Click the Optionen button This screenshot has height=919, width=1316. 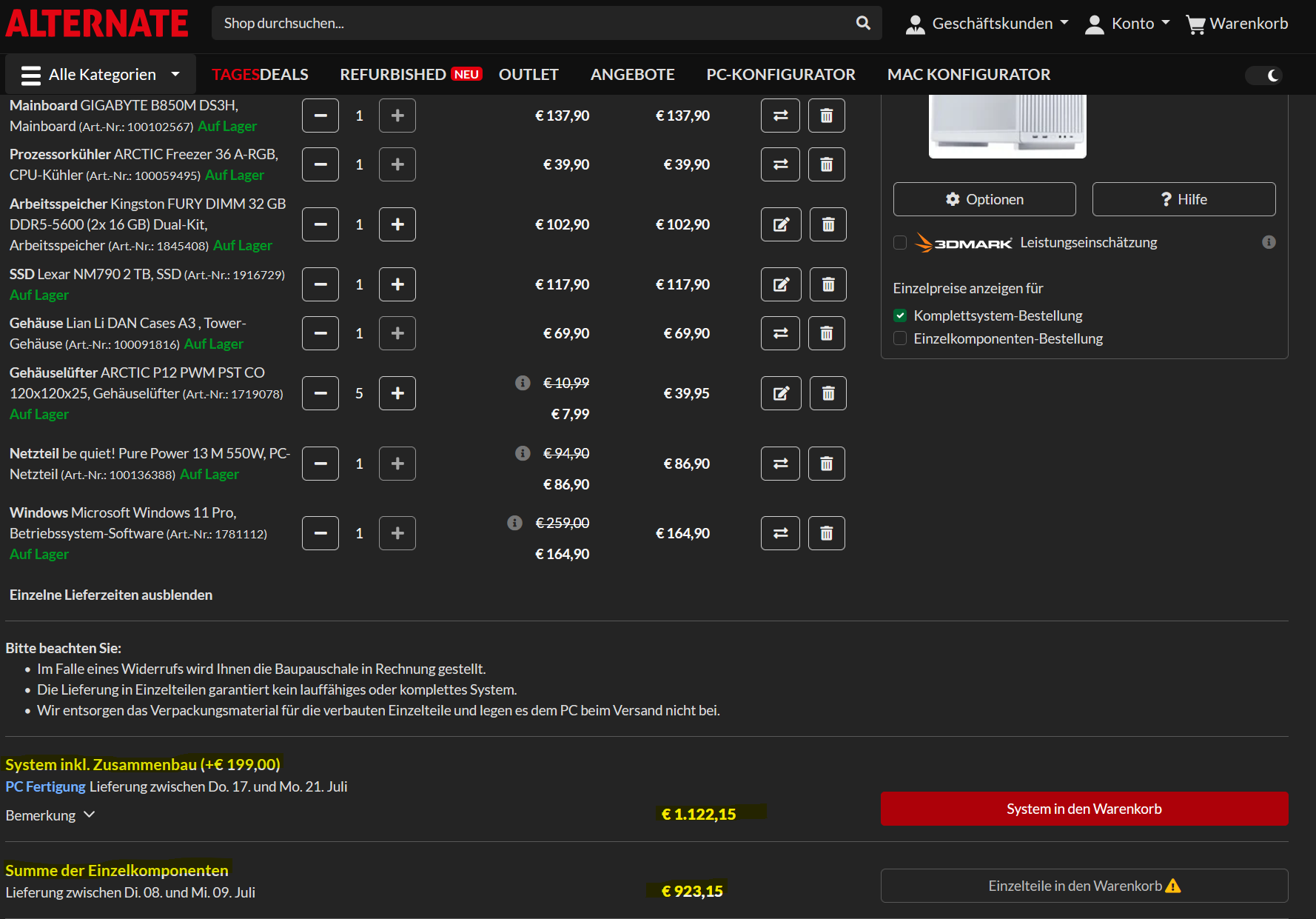984,199
